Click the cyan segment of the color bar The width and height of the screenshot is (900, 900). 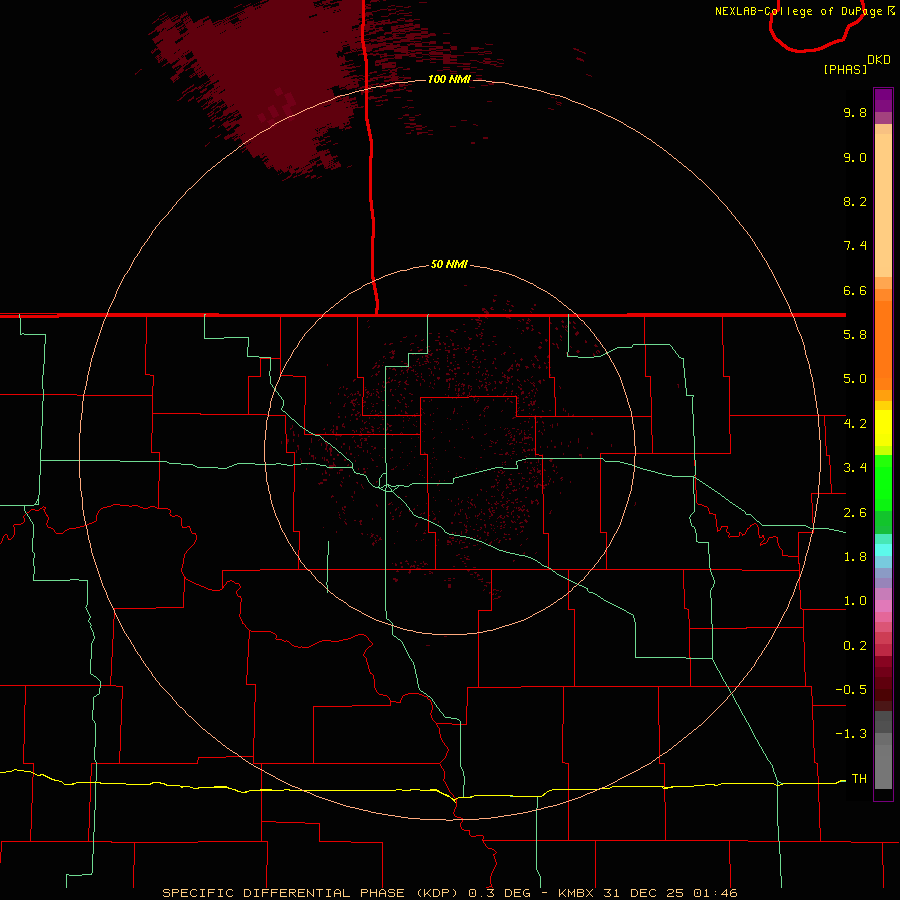(883, 550)
